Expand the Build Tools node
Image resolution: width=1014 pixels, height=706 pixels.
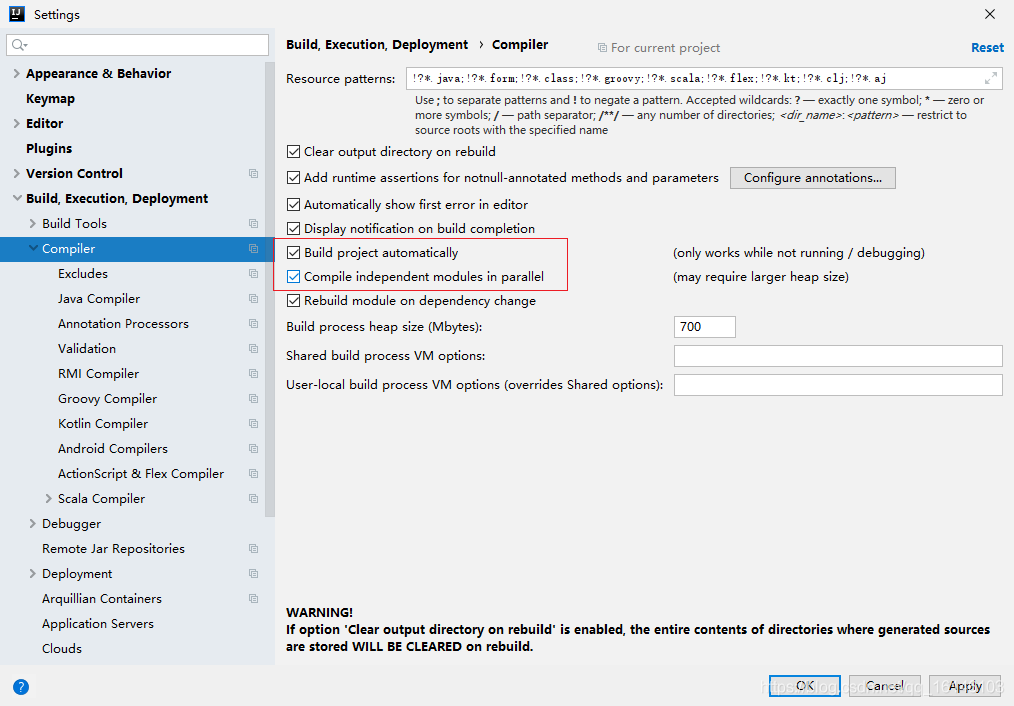[x=32, y=224]
